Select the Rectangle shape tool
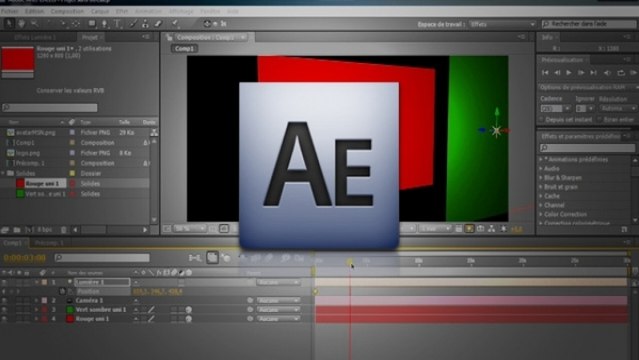 92,24
